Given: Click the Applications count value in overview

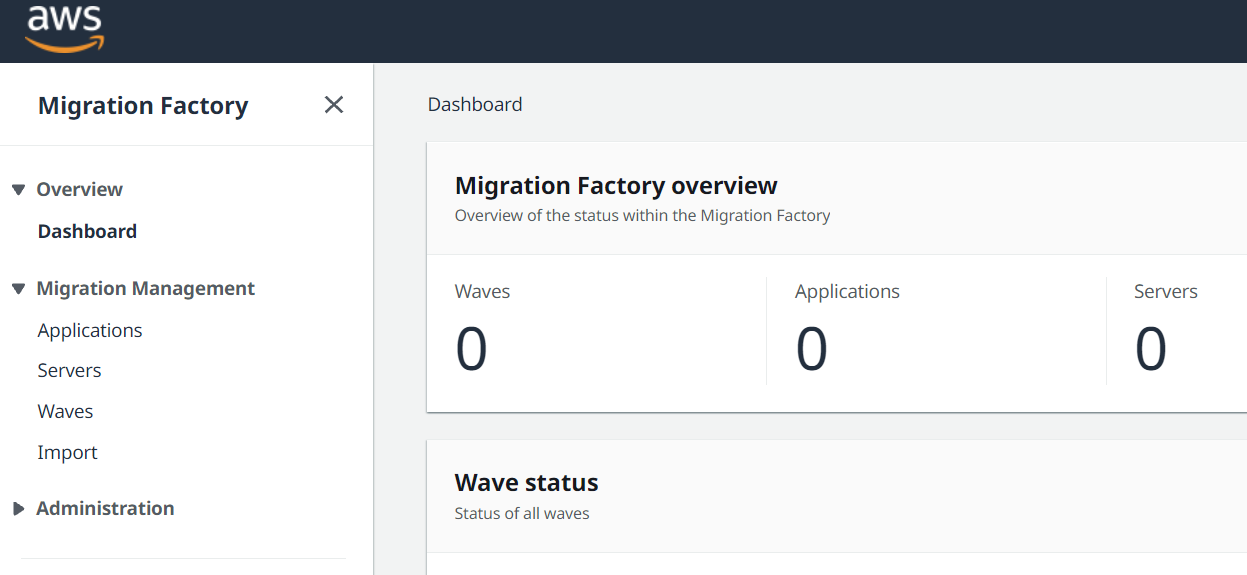Looking at the screenshot, I should click(811, 349).
